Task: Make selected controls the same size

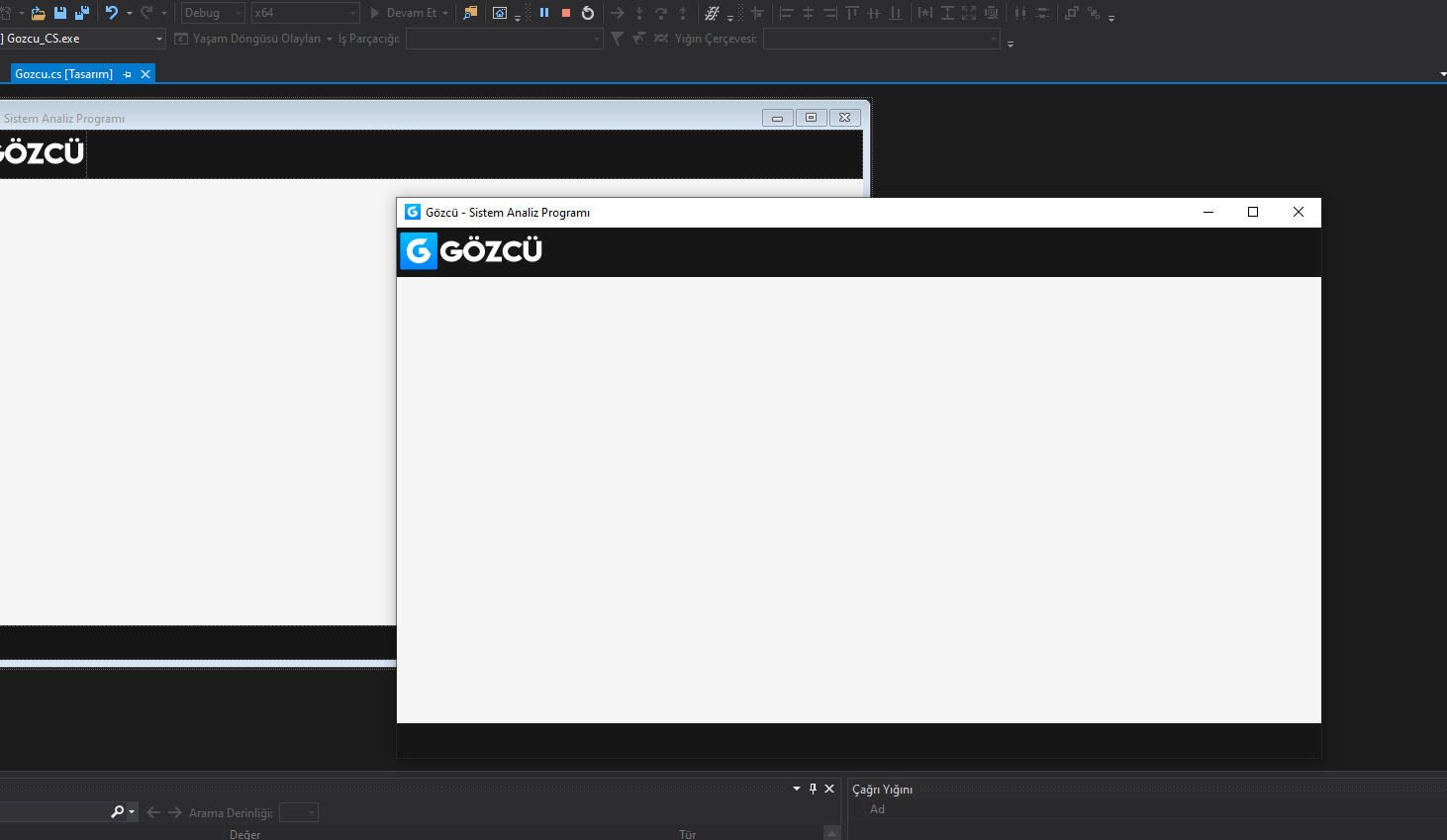Action: (x=969, y=13)
